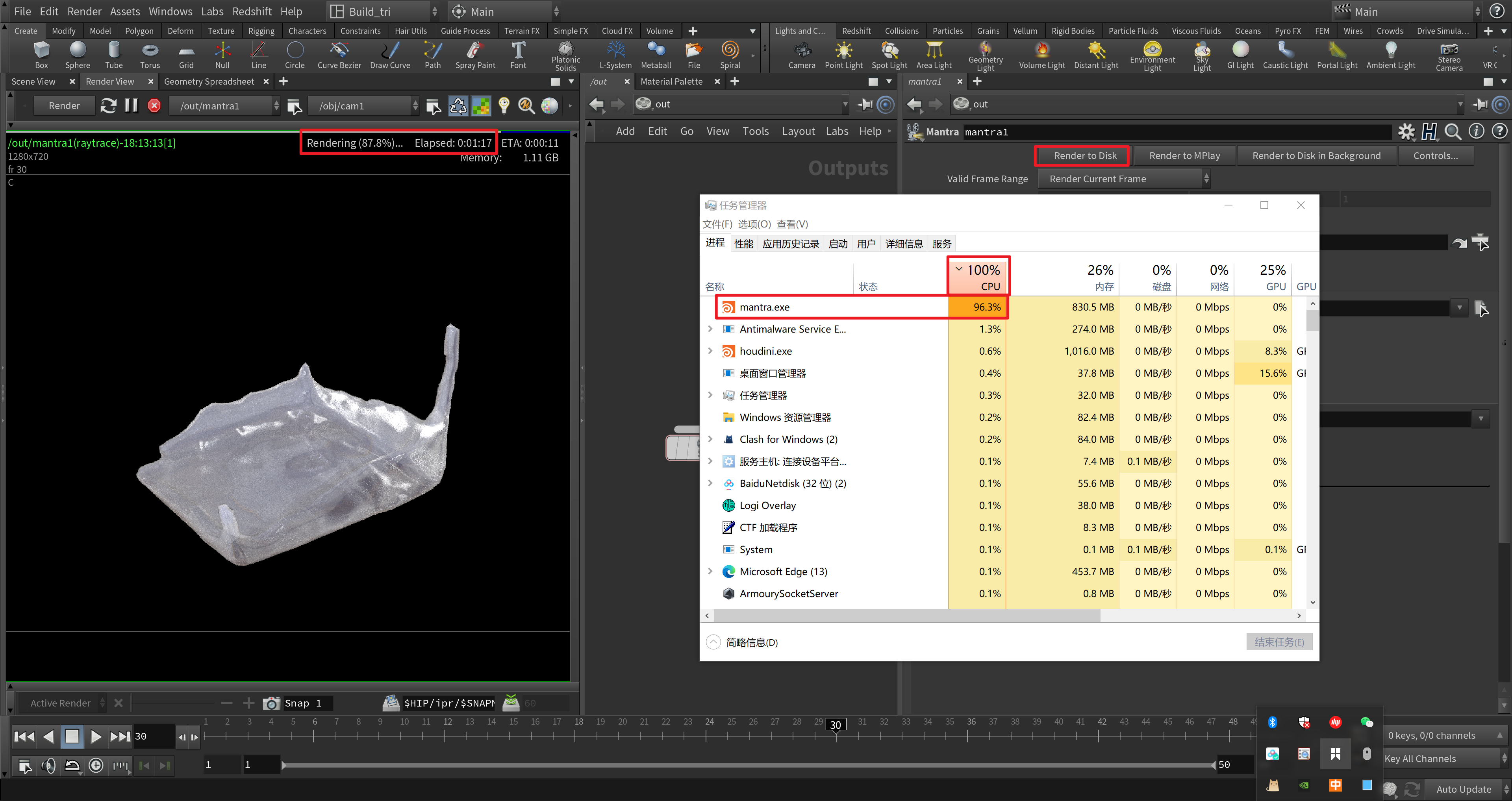This screenshot has width=1512, height=801.
Task: Switch to Task Manager 性能 tab
Action: pyautogui.click(x=743, y=244)
